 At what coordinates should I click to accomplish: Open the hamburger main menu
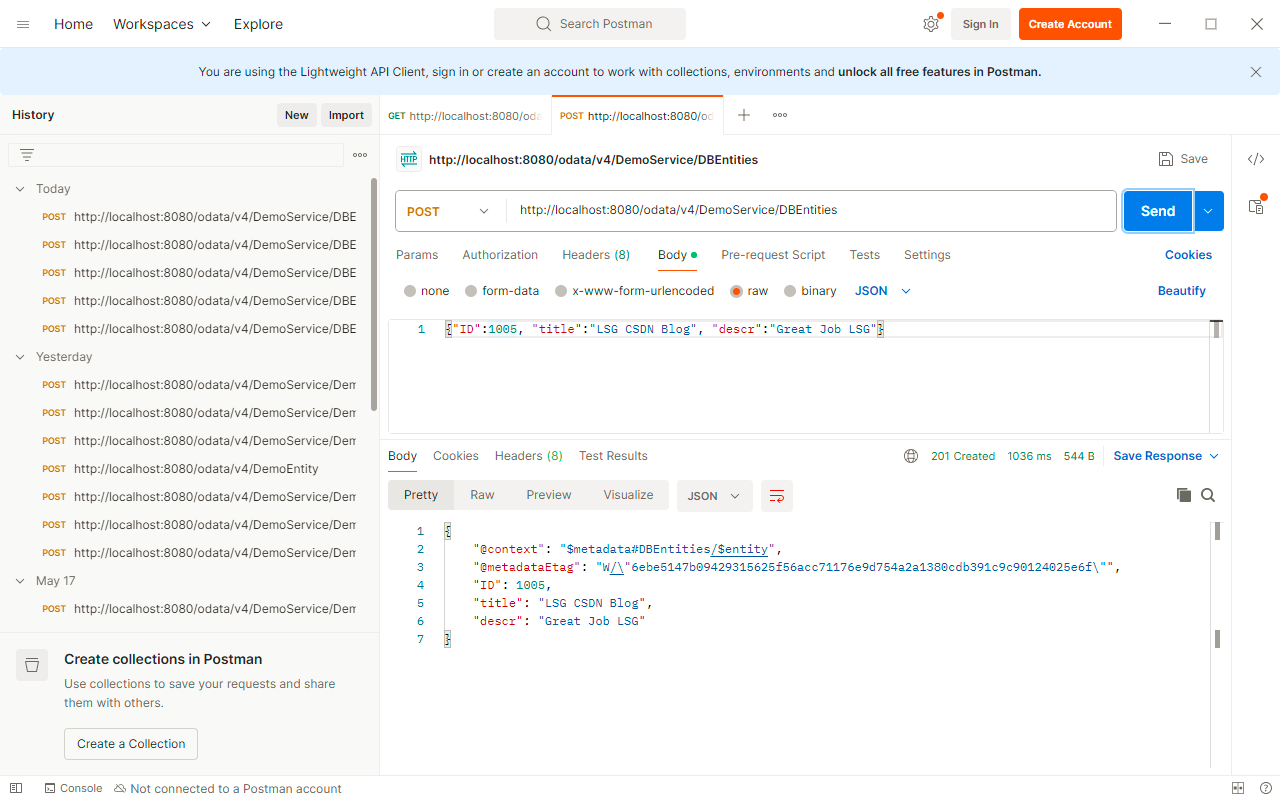(23, 24)
